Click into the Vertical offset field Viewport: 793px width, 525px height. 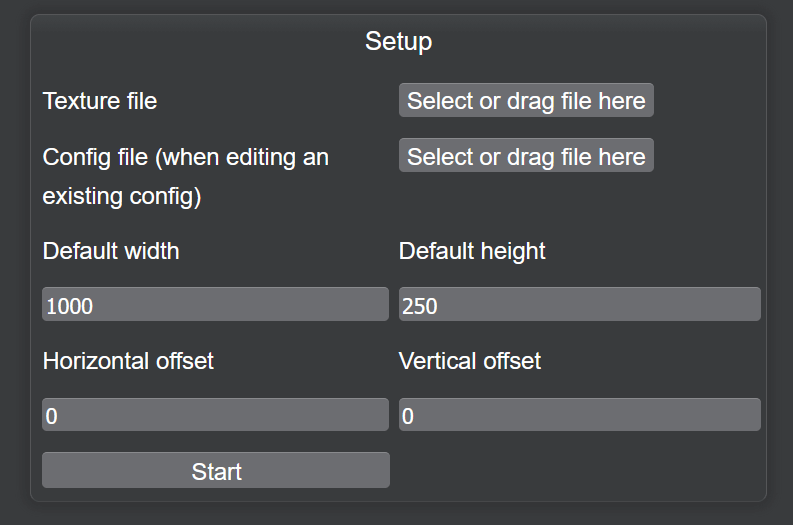(579, 415)
